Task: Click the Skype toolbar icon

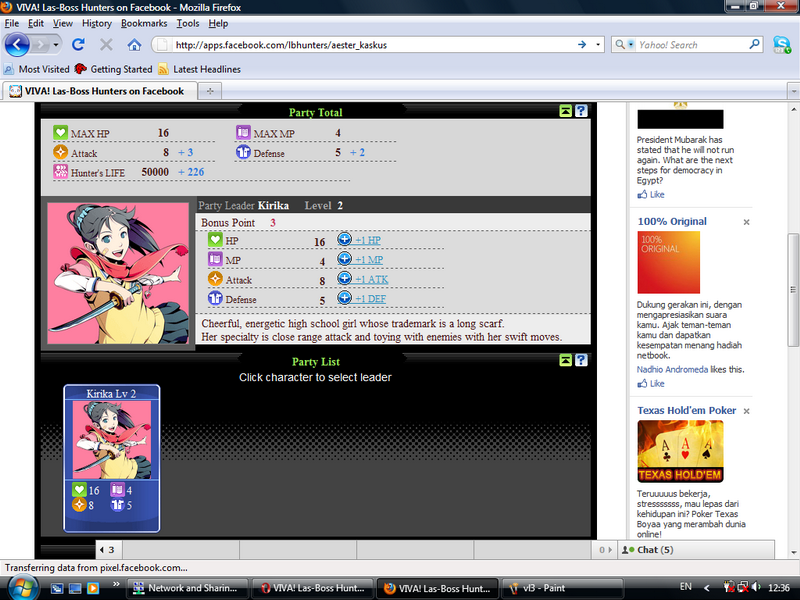Action: pos(782,45)
